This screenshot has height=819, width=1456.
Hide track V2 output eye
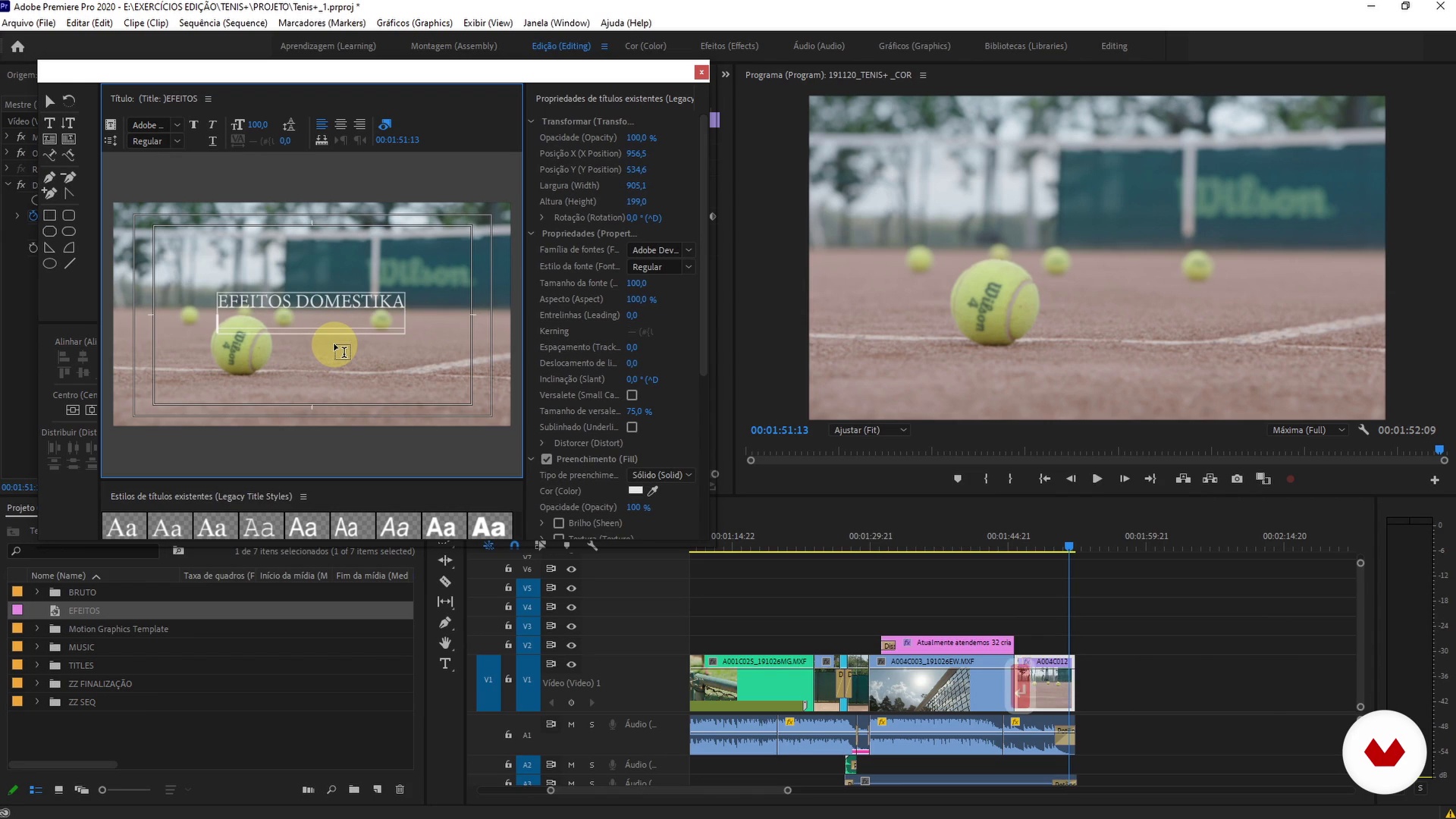point(572,645)
